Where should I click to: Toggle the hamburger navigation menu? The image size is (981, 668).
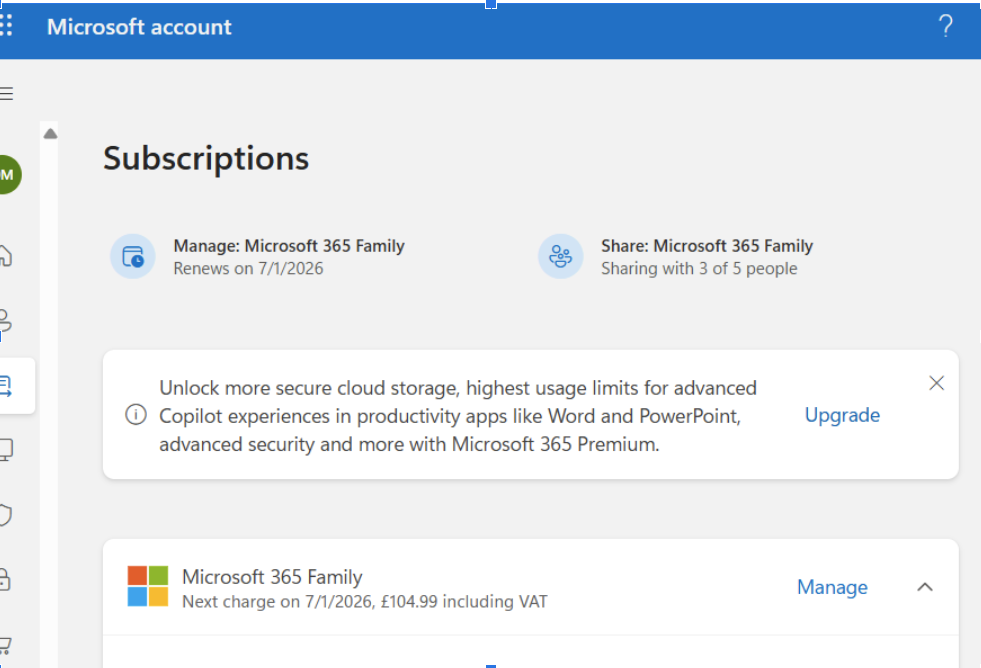point(6,94)
